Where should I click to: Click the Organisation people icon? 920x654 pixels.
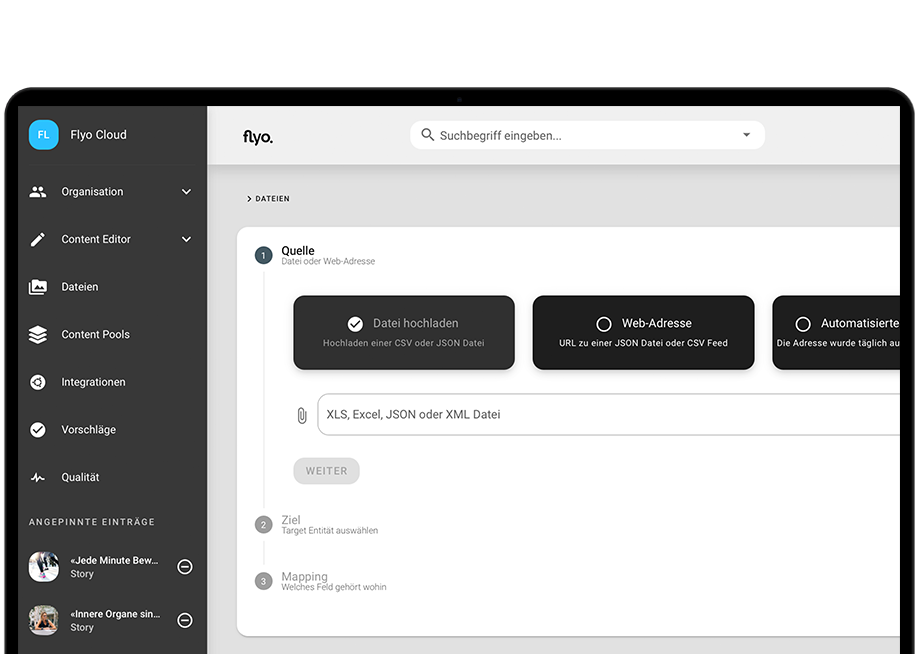pos(38,192)
